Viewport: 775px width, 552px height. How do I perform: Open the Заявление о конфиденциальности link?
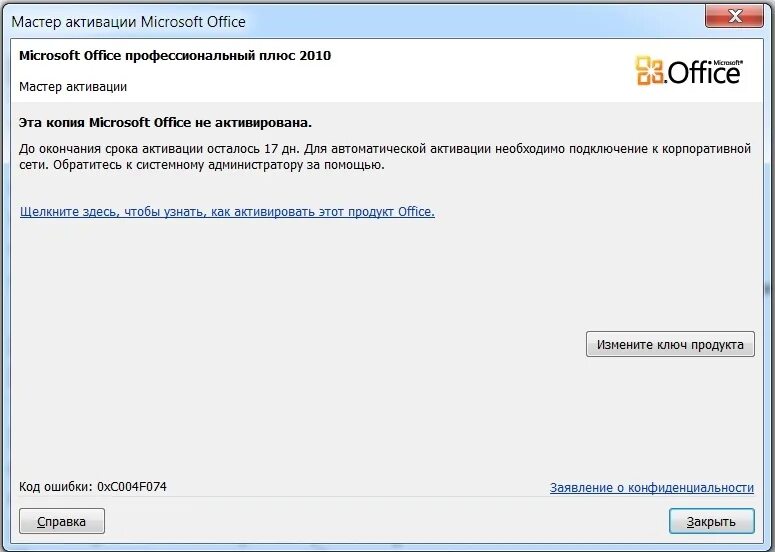tap(651, 487)
